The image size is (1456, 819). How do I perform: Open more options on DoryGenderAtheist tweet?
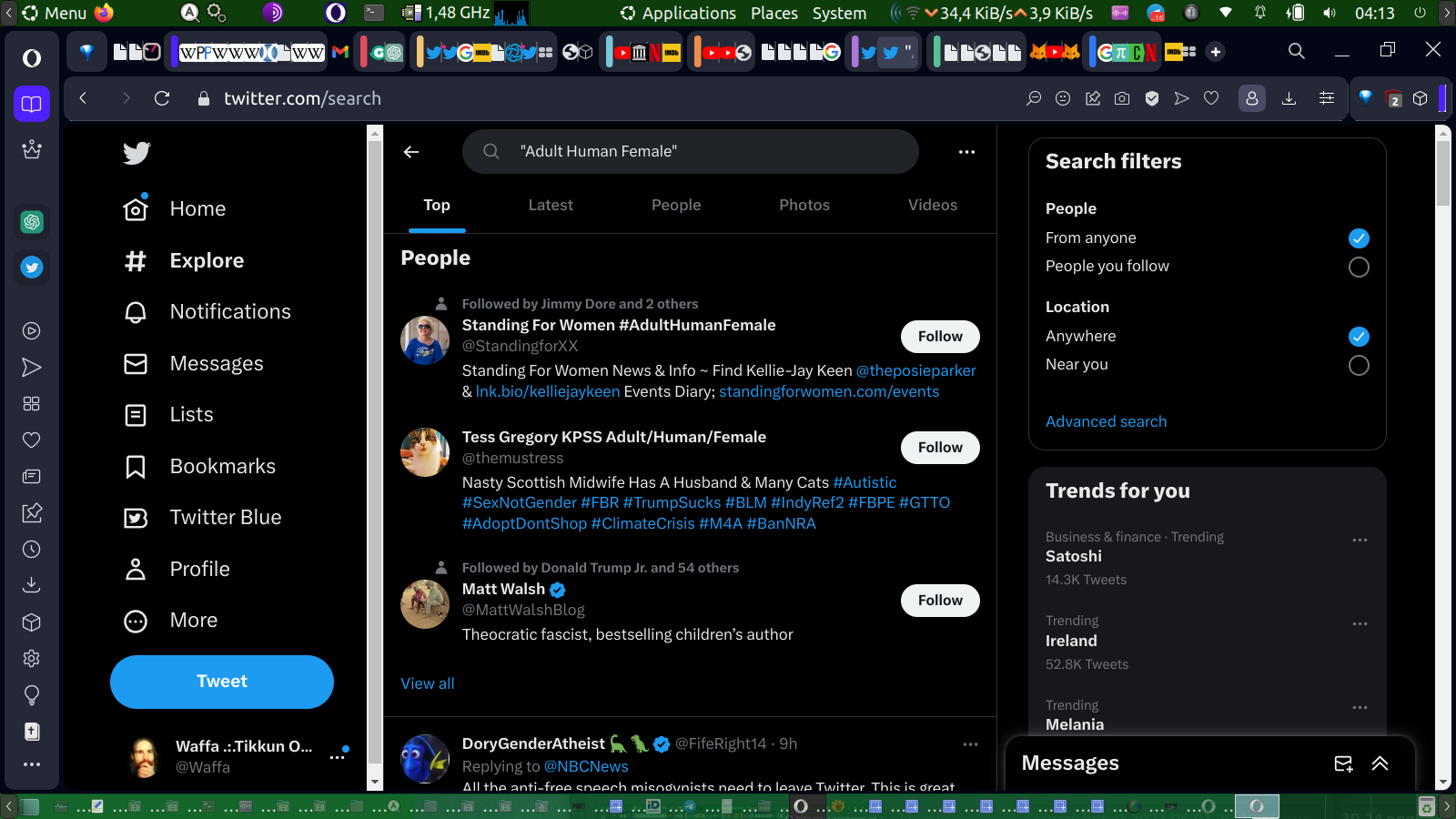tap(970, 744)
